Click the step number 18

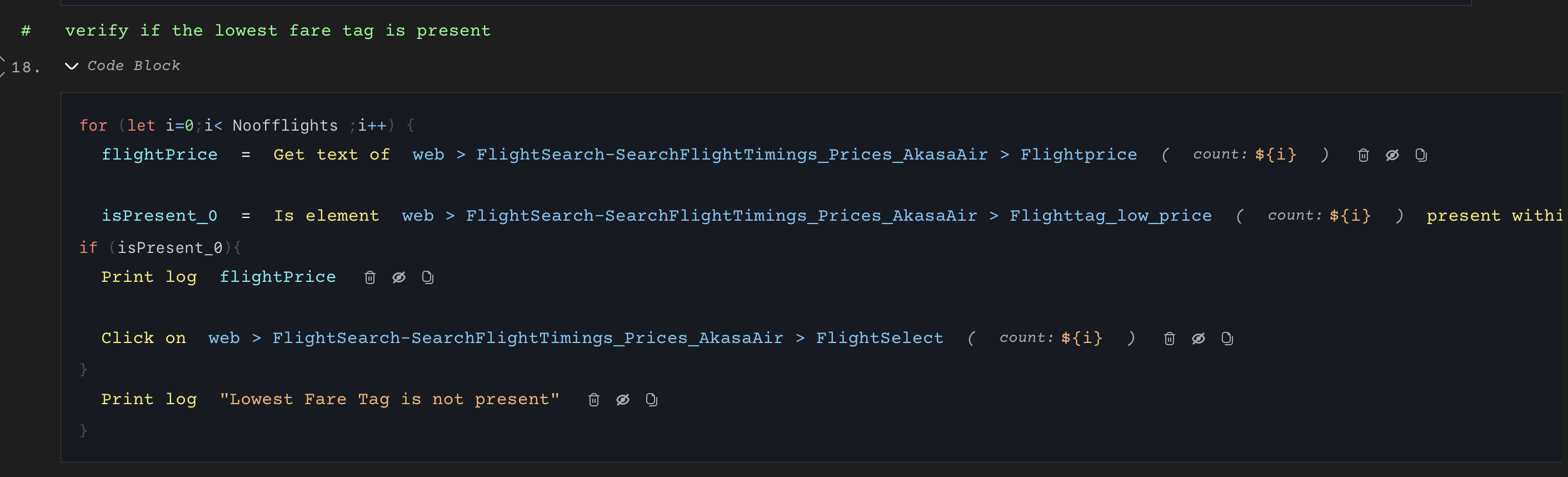(25, 68)
